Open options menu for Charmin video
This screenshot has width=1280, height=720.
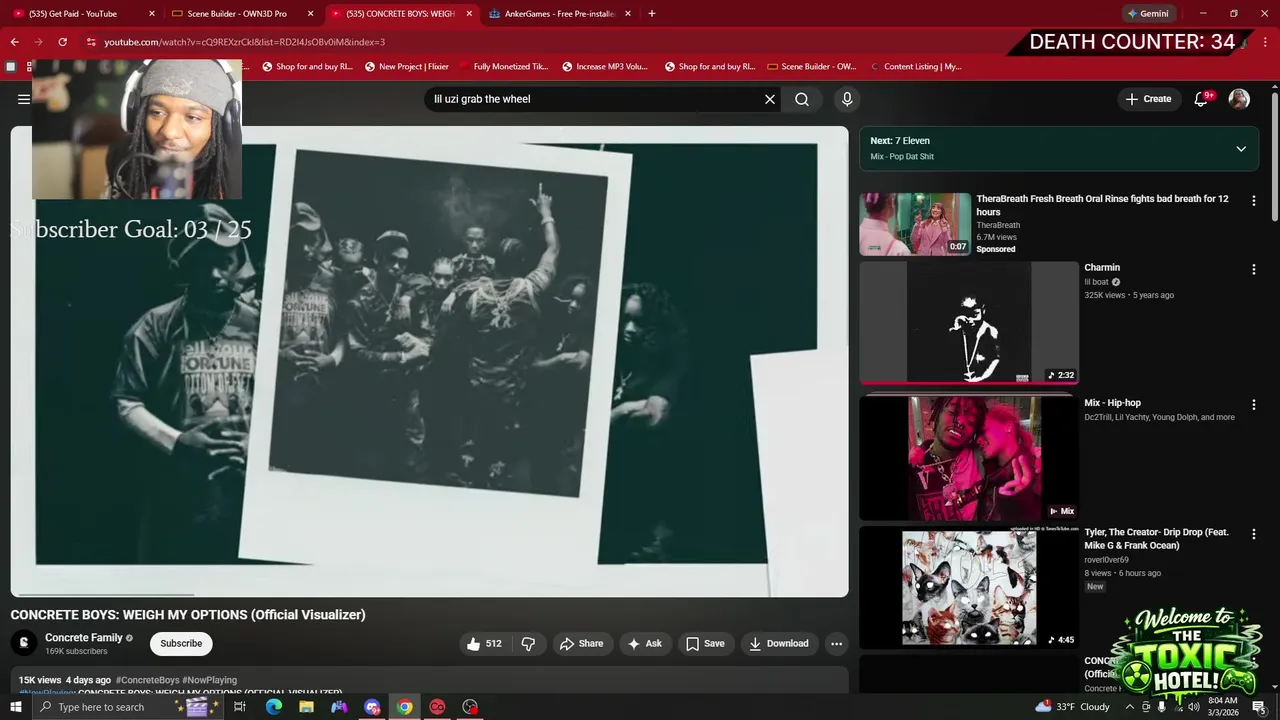1253,269
